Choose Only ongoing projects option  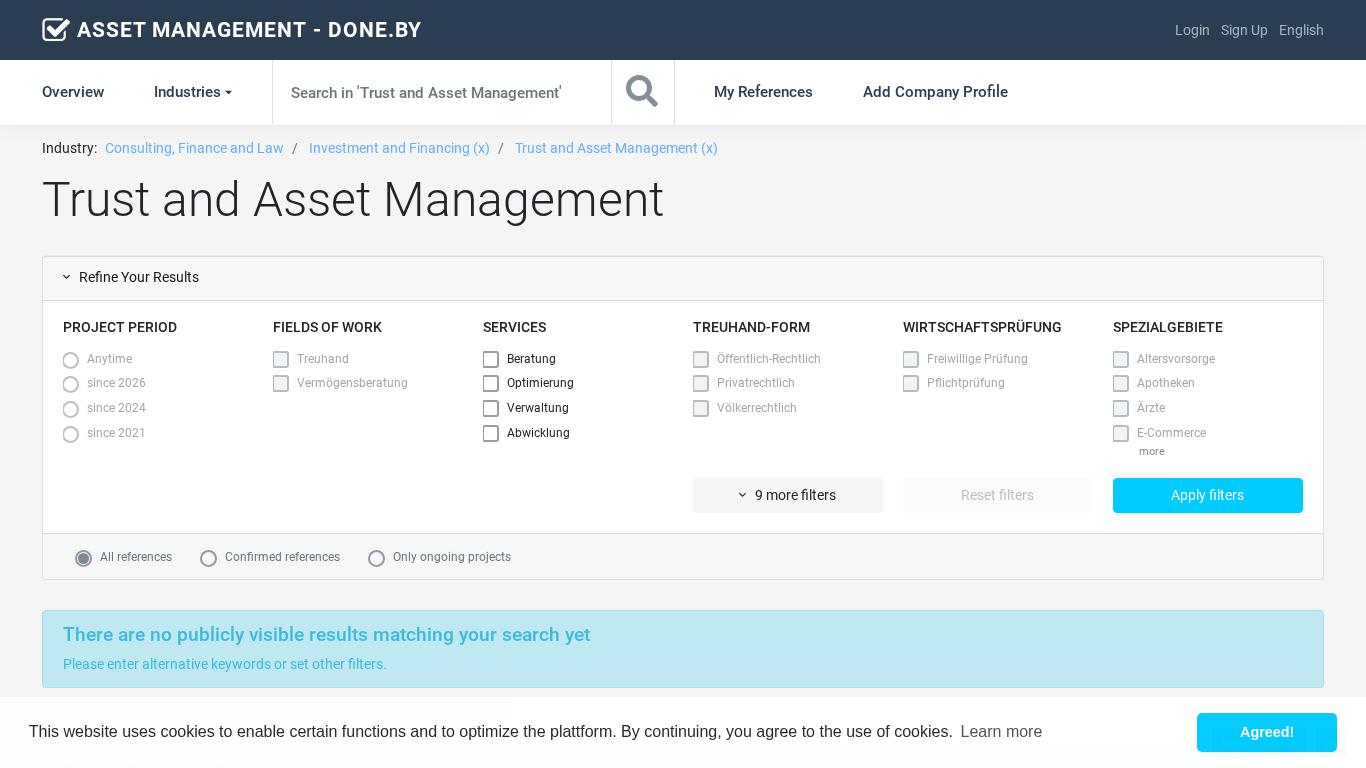(377, 558)
